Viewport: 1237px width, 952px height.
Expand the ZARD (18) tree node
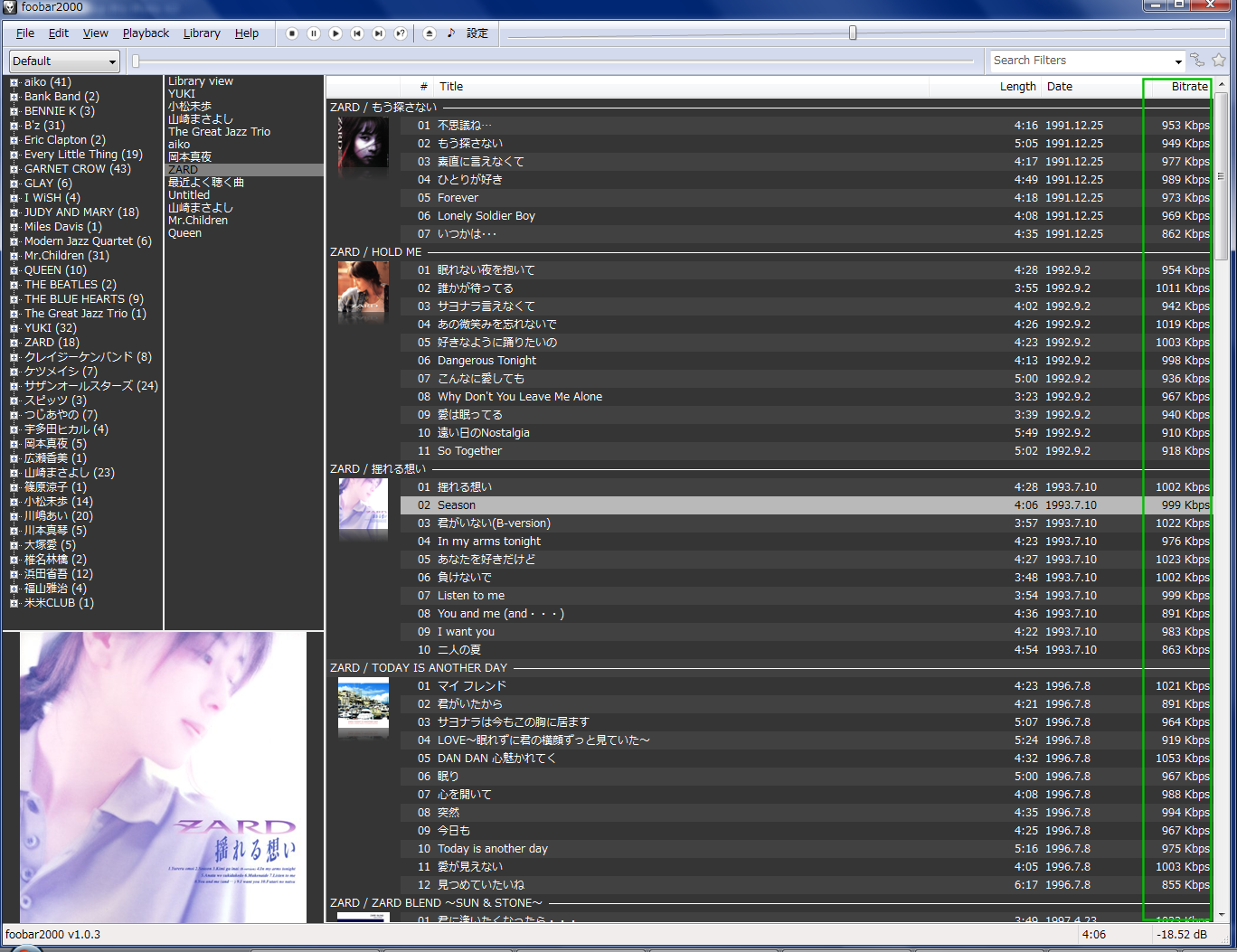coord(14,343)
